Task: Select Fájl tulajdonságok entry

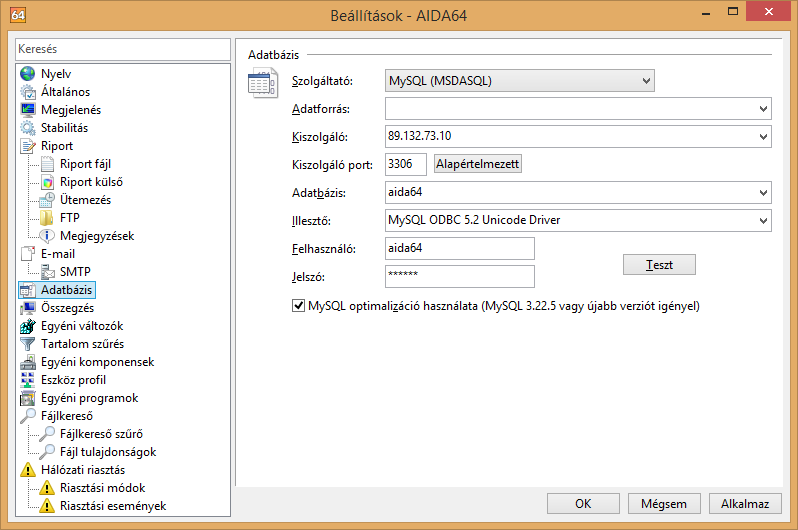Action: click(108, 452)
